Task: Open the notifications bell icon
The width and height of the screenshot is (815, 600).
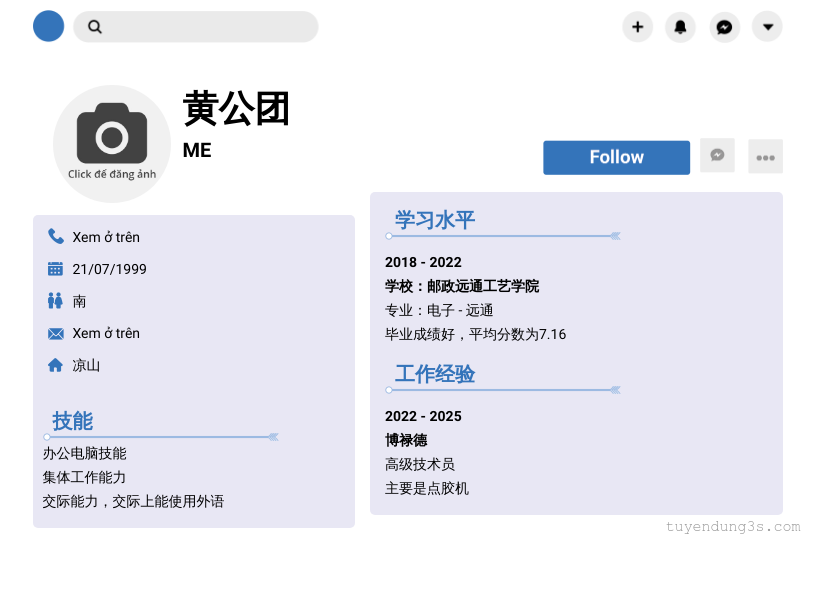Action: (680, 27)
